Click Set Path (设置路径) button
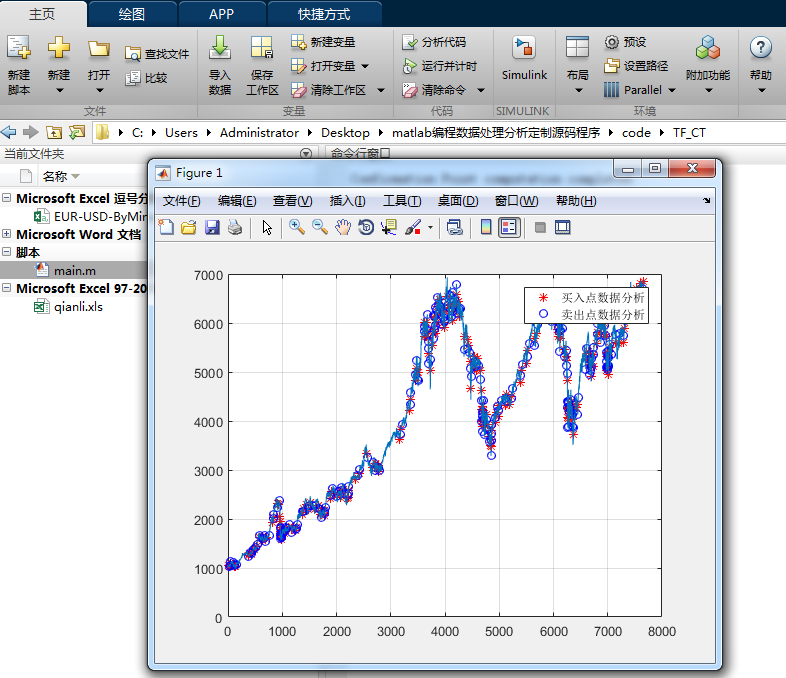 pyautogui.click(x=636, y=66)
